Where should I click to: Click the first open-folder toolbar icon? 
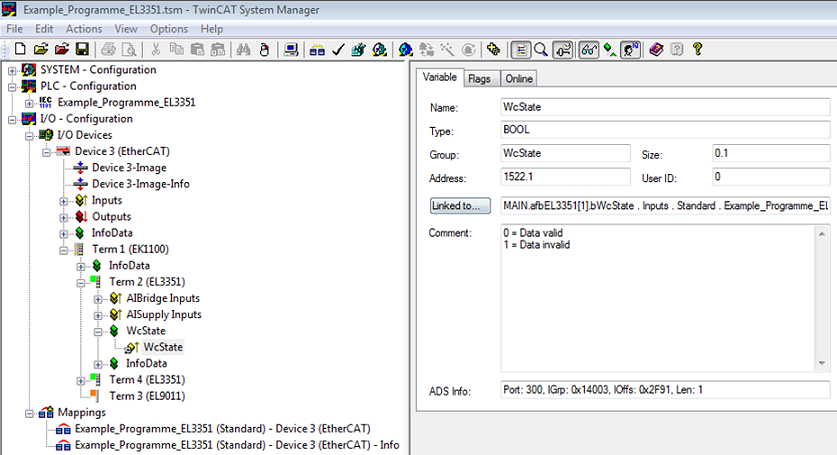click(41, 50)
